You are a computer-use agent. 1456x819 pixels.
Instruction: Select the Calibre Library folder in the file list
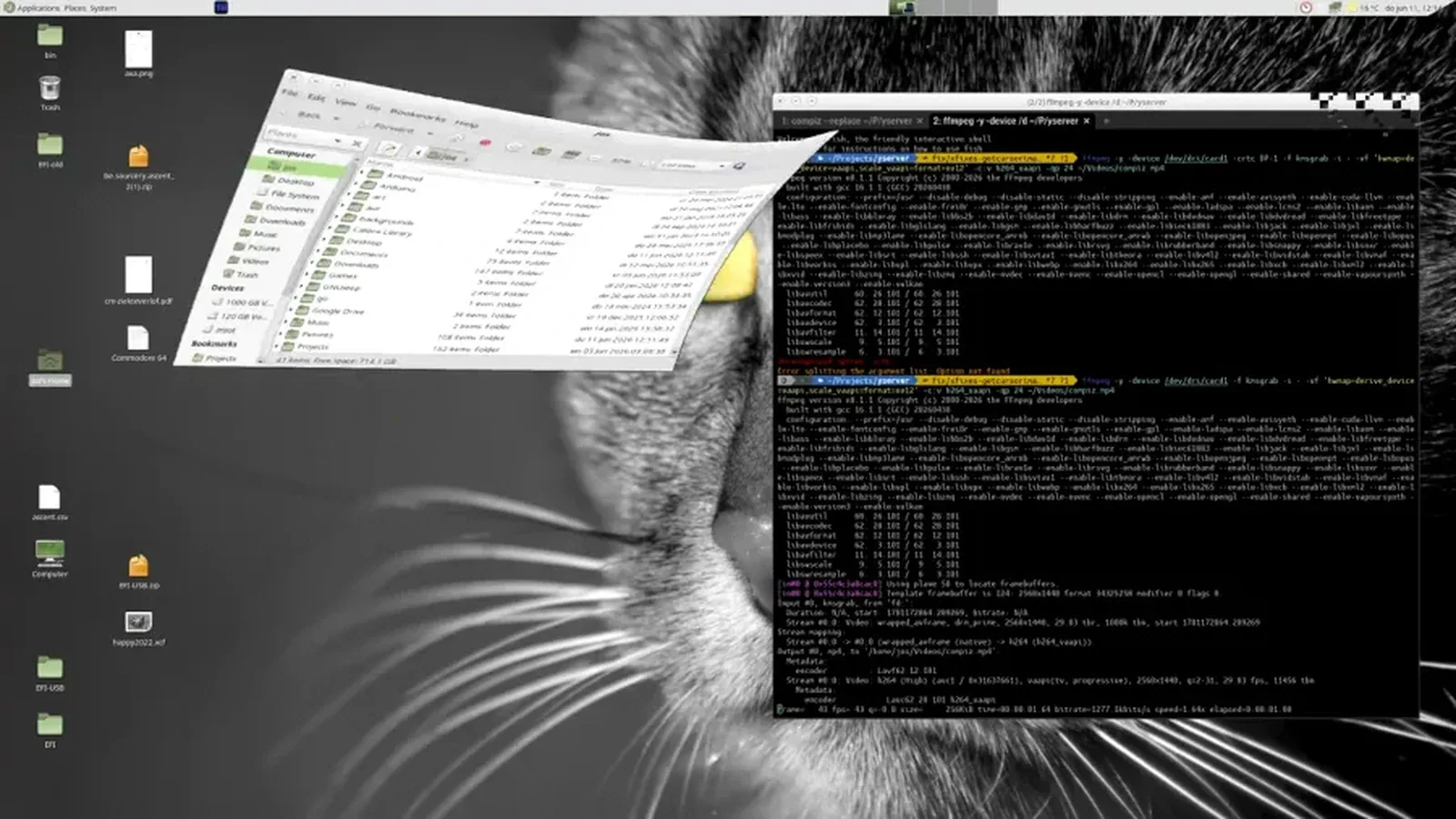pyautogui.click(x=375, y=230)
